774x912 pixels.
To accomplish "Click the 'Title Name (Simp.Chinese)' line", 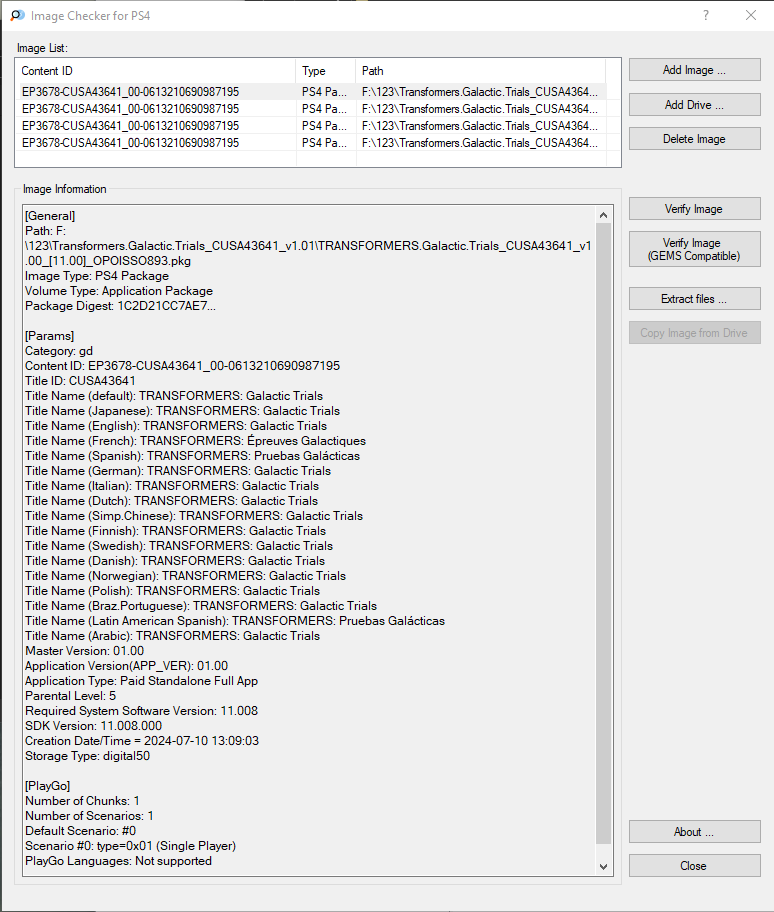I will (x=194, y=516).
